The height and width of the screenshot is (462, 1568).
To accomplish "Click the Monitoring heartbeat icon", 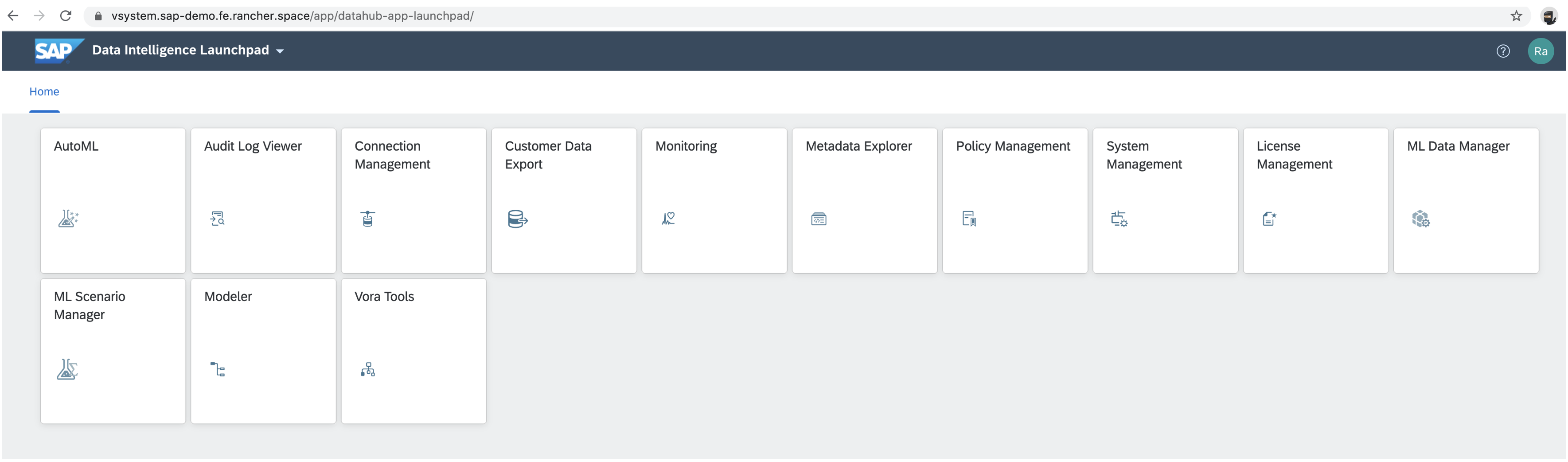I will (668, 219).
